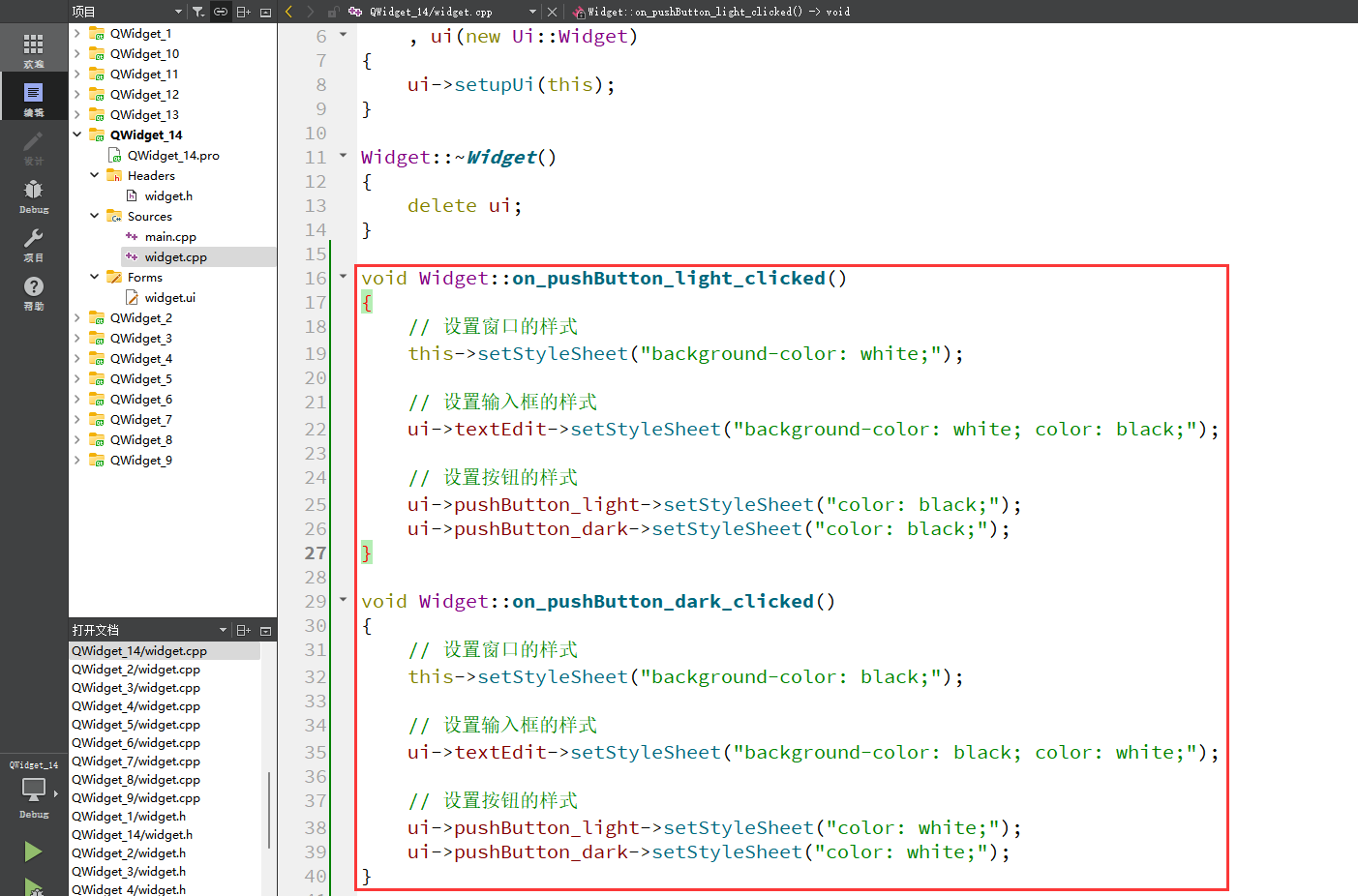The image size is (1358, 896).
Task: Select widget.cpp in project tree
Action: (x=175, y=256)
